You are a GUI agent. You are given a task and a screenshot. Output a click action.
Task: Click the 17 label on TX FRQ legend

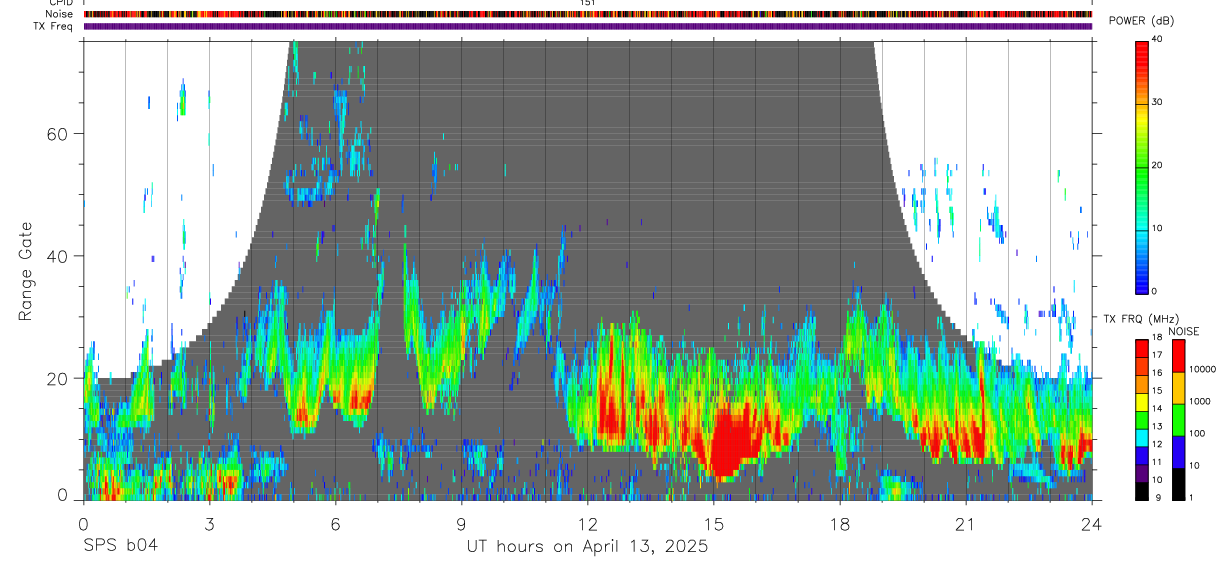click(x=1156, y=355)
